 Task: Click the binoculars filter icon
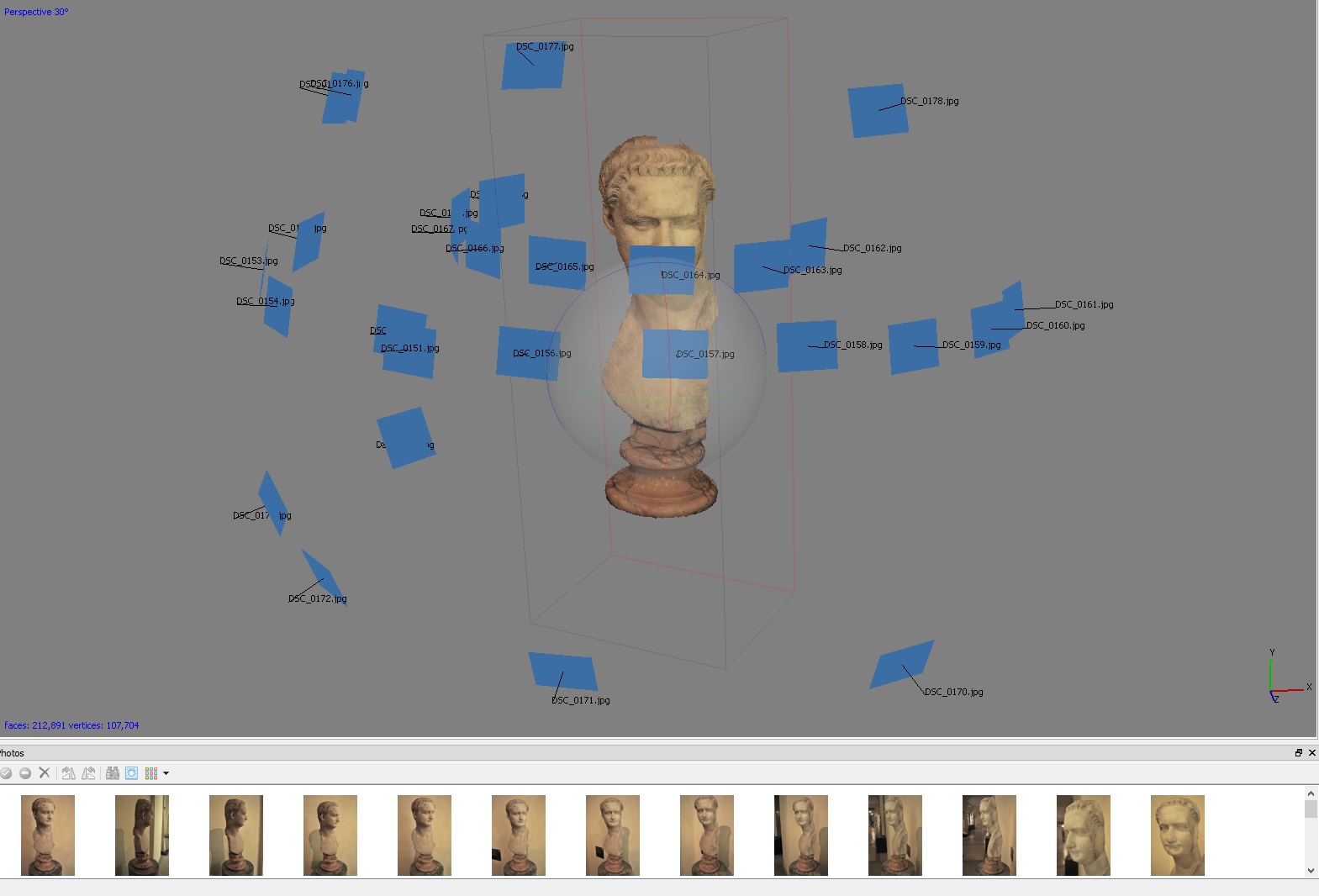click(x=112, y=773)
